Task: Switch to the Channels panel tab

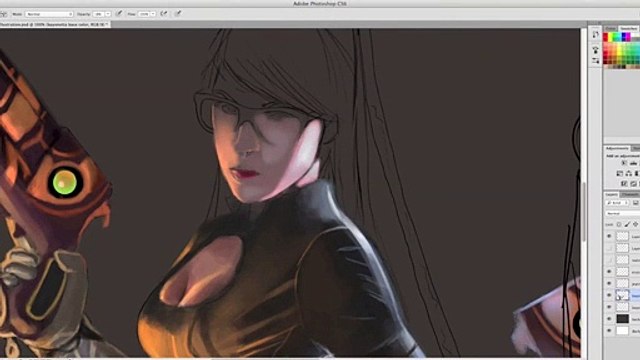Action: (x=629, y=195)
